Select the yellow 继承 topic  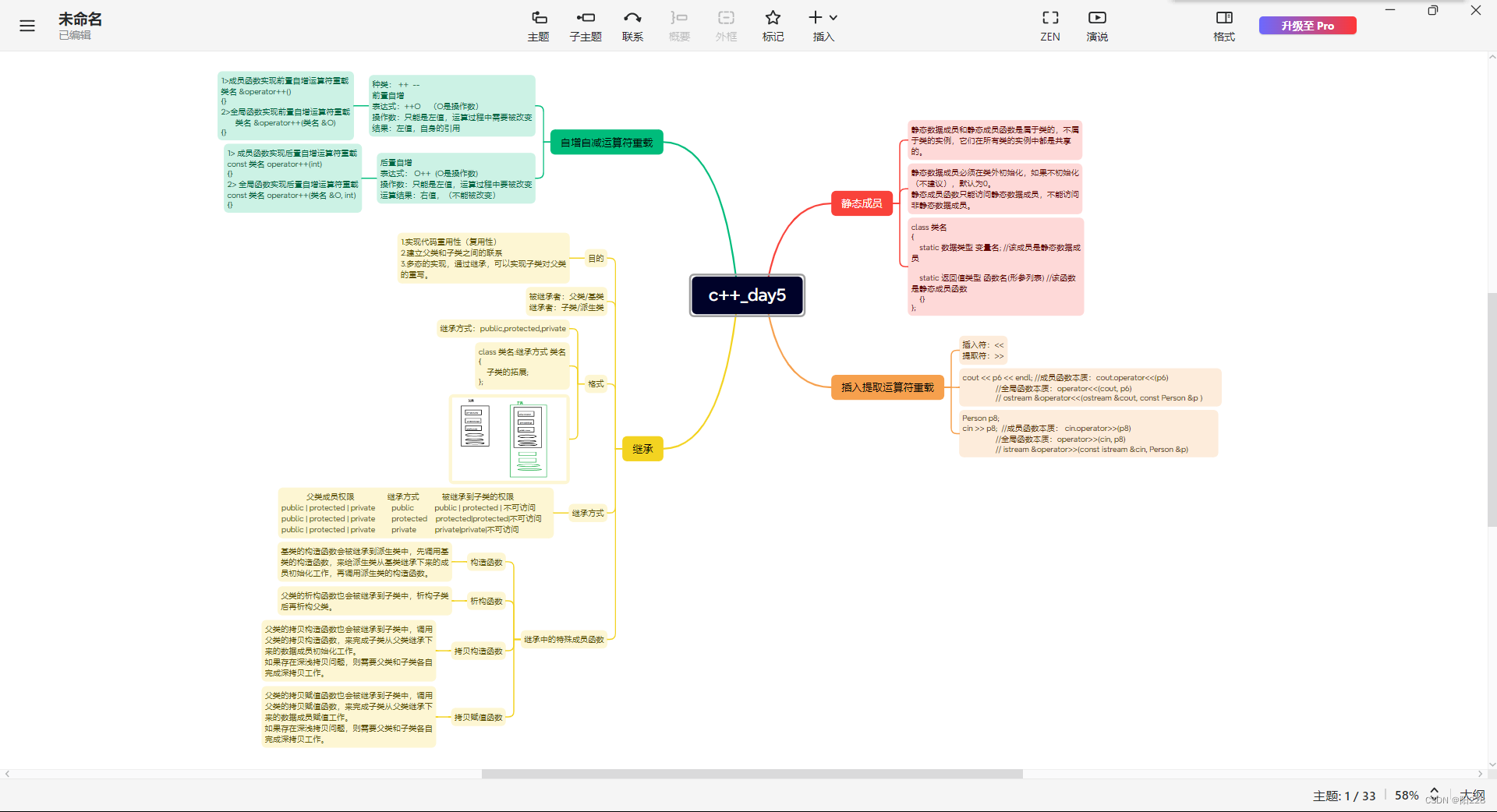(x=642, y=449)
